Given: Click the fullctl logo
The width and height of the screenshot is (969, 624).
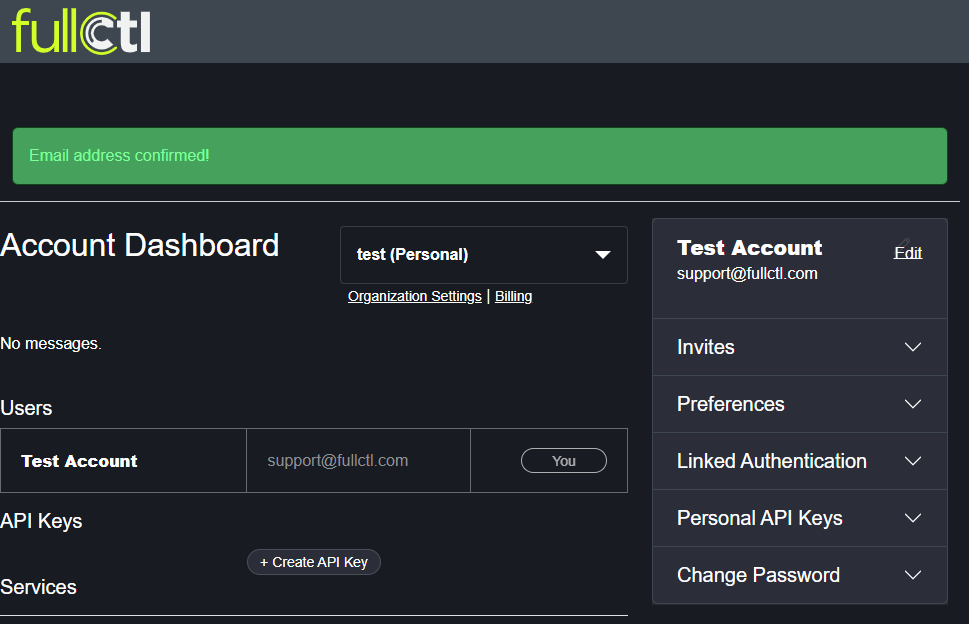Looking at the screenshot, I should coord(81,31).
